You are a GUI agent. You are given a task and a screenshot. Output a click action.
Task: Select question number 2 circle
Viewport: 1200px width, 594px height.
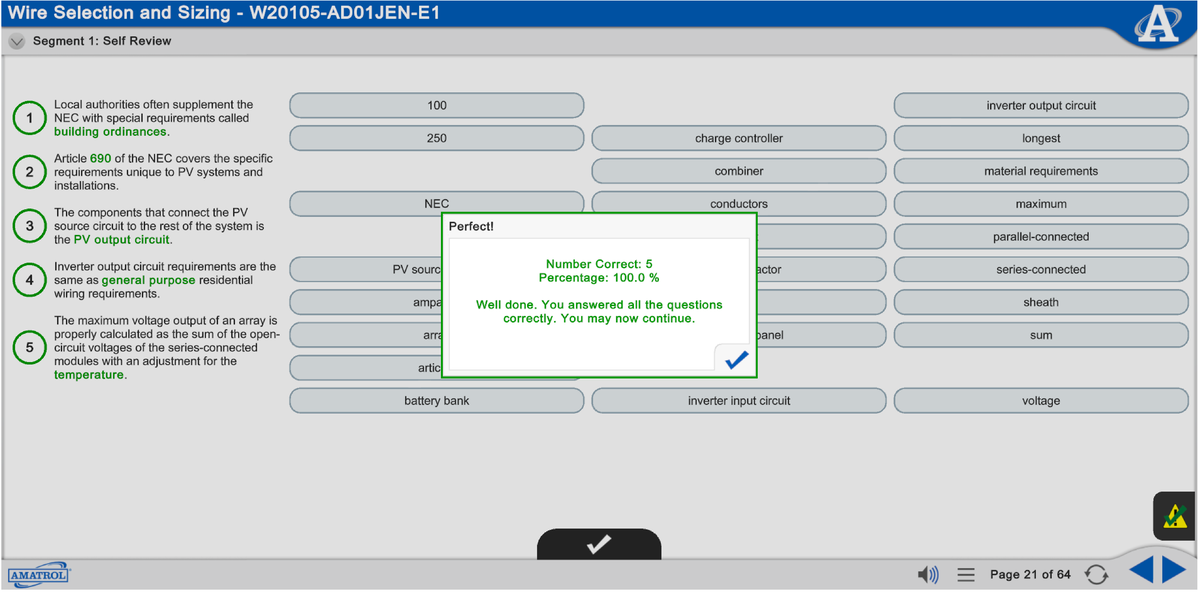[x=30, y=172]
